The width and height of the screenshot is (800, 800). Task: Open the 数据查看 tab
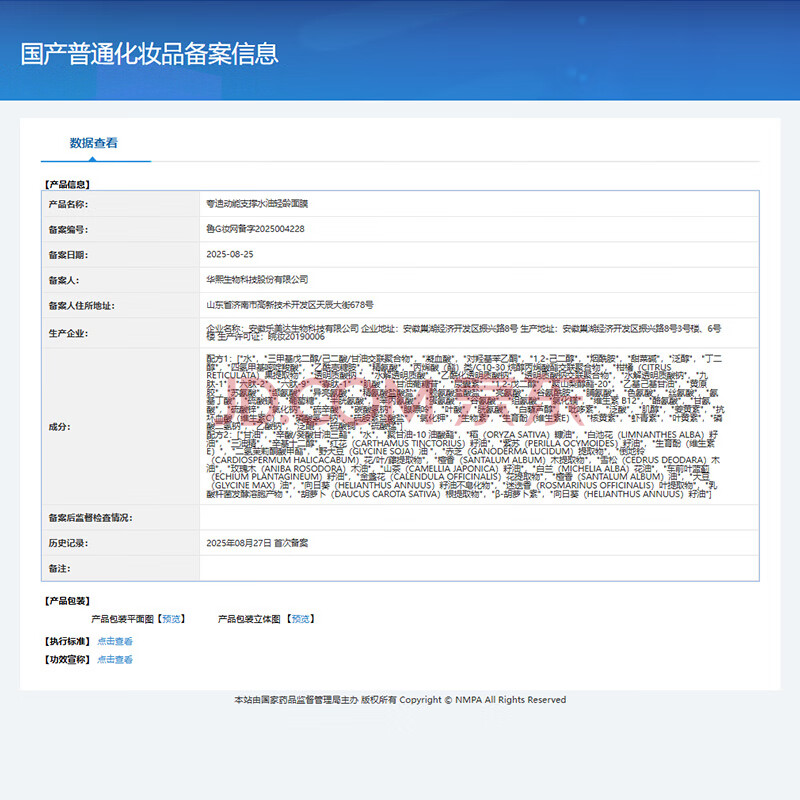(93, 143)
